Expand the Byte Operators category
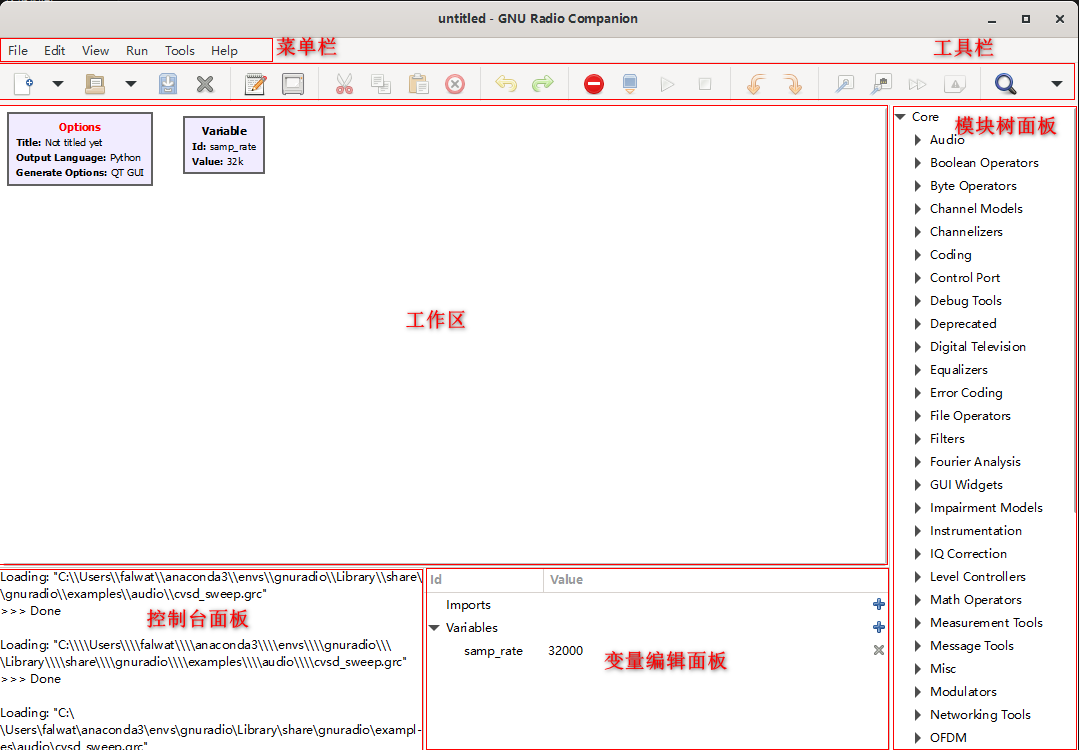 917,186
